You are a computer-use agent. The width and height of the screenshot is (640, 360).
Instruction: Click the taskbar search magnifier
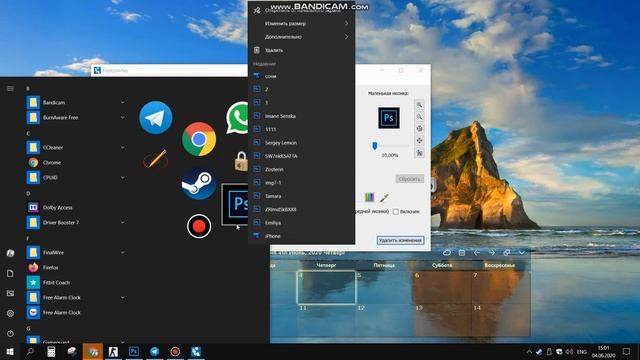[30, 351]
